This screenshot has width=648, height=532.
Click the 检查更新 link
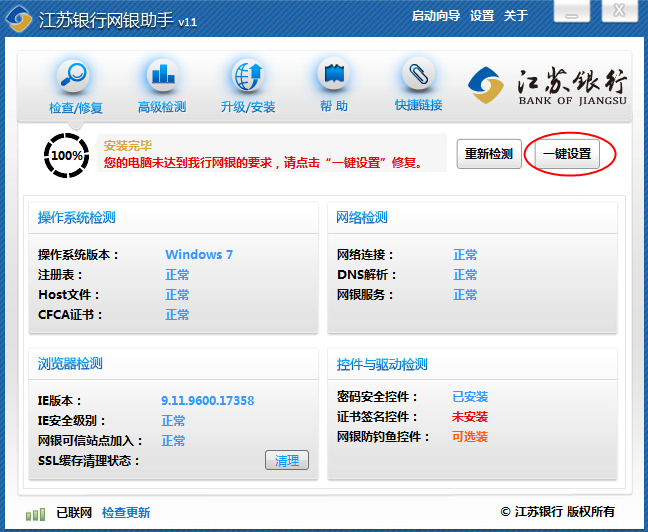[126, 513]
